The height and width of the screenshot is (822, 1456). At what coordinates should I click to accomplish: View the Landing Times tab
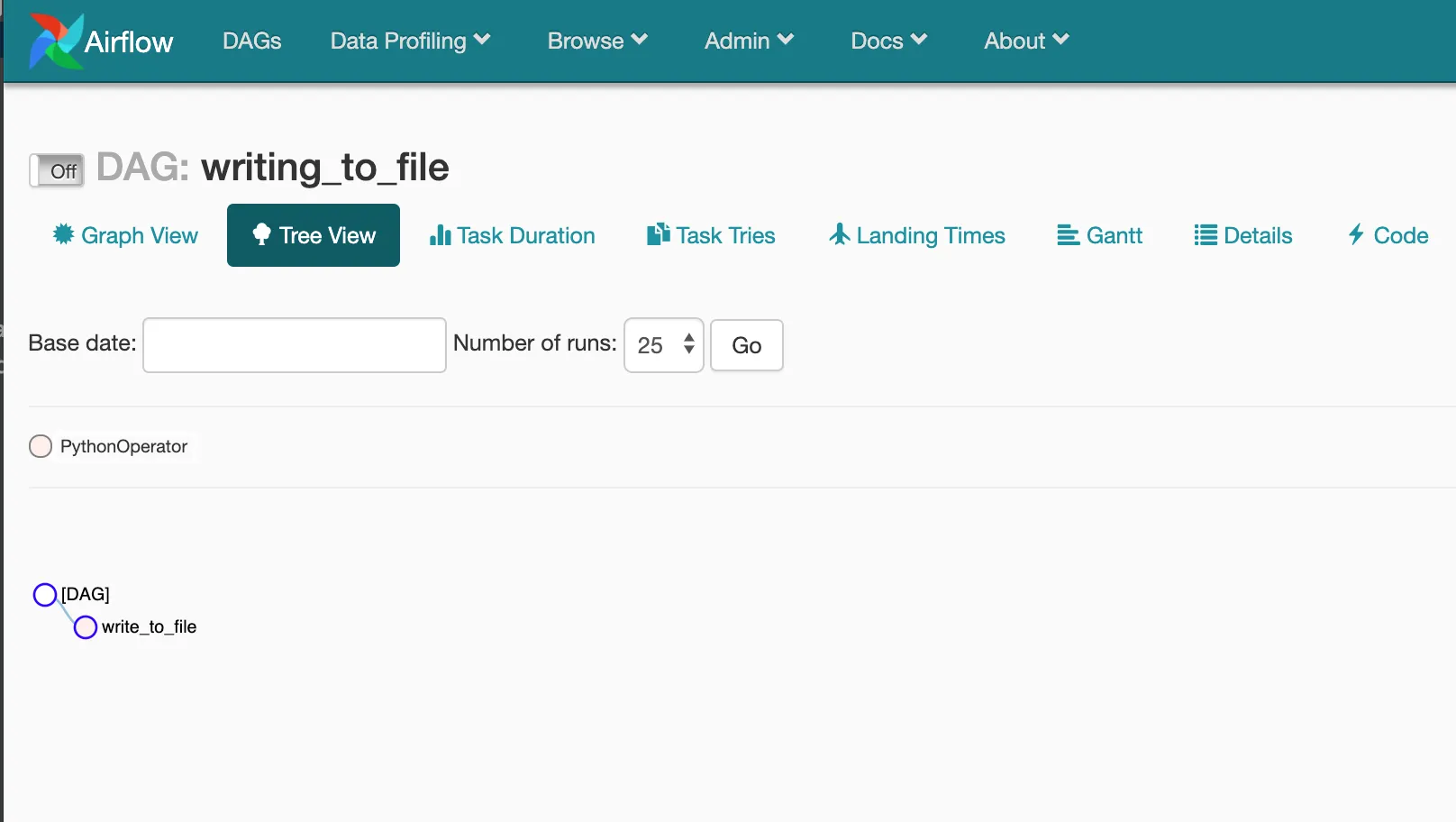click(x=916, y=235)
